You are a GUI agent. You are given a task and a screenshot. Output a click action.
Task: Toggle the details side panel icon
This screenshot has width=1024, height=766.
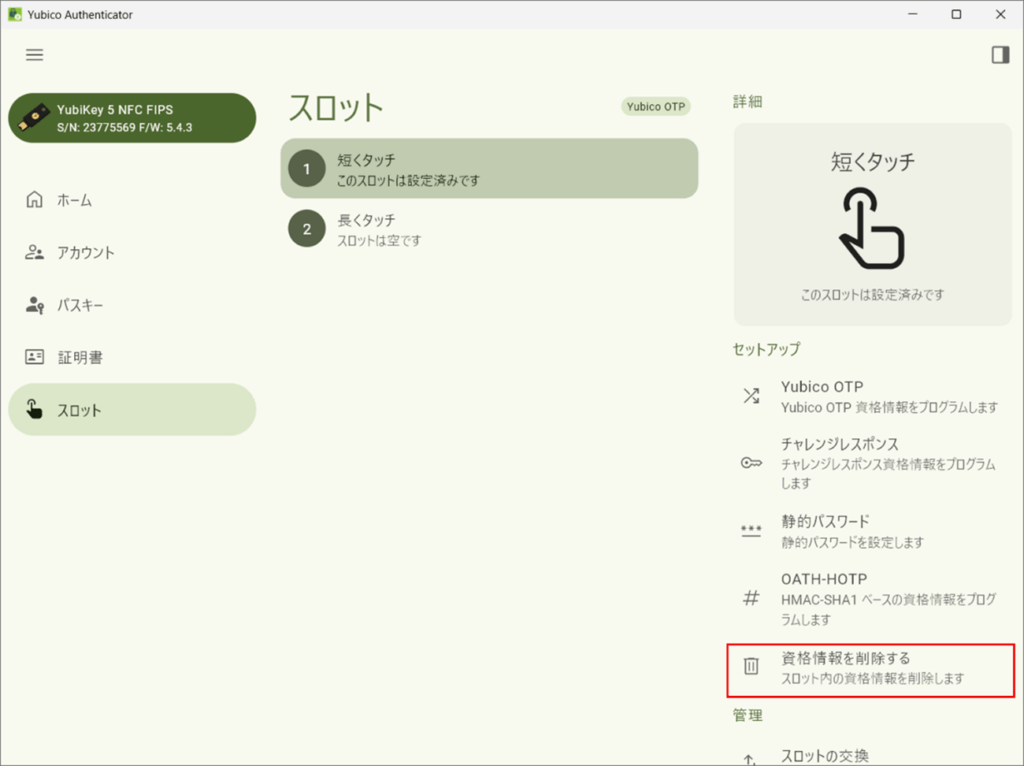click(1000, 55)
